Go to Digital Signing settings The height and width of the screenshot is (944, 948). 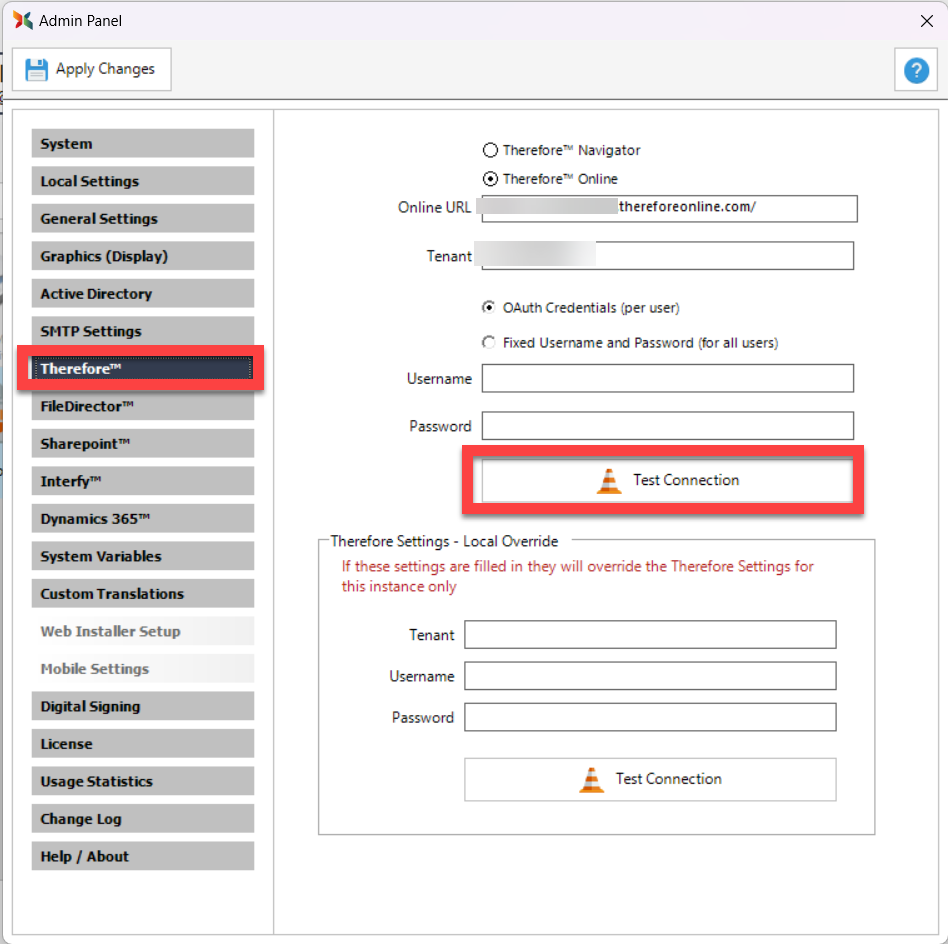(x=143, y=706)
